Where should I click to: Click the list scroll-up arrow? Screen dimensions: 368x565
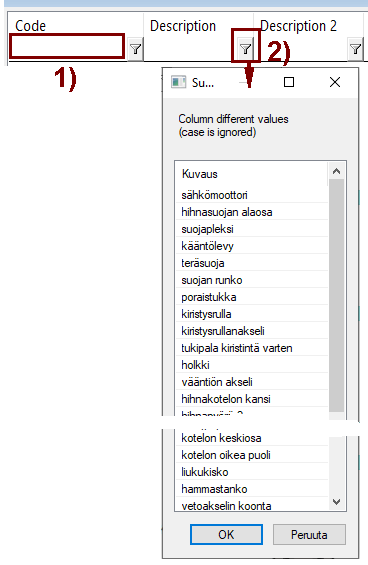(337, 171)
